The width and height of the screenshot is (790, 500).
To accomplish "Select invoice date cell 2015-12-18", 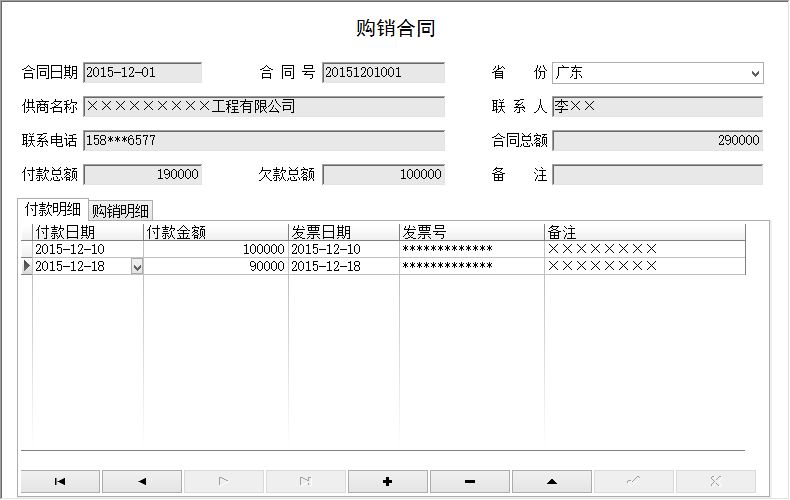I will [x=344, y=267].
